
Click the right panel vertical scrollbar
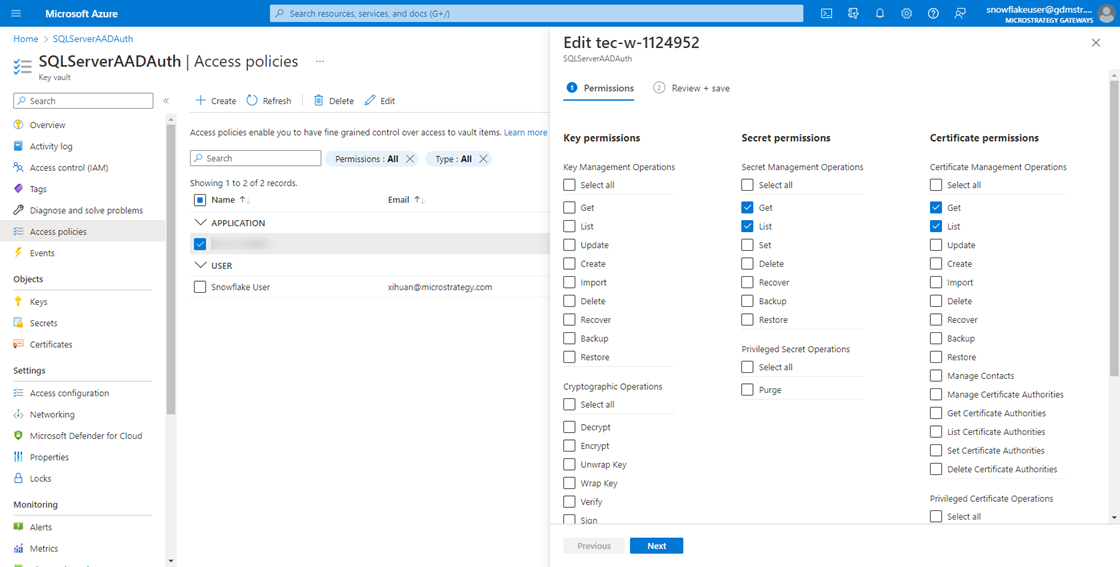coord(1114,250)
